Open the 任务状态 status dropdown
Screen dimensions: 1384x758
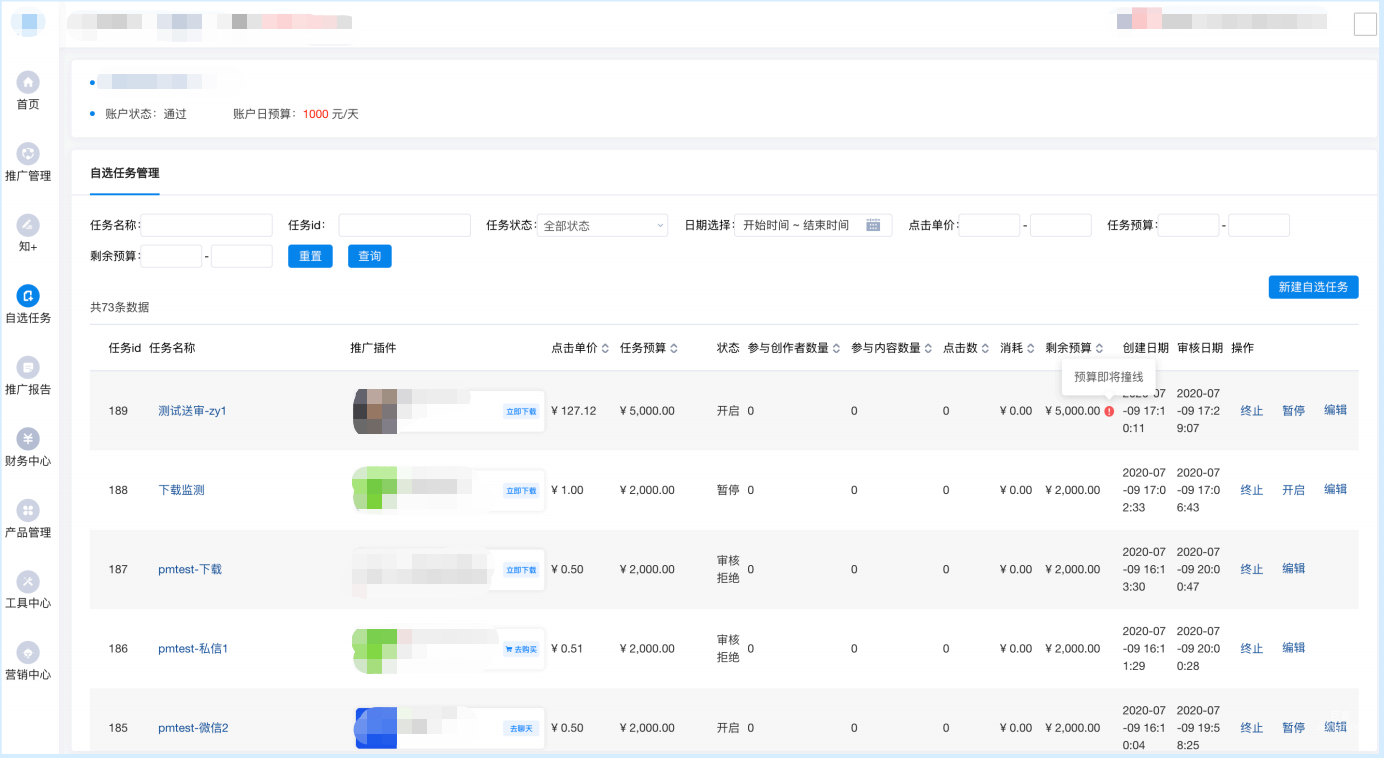pos(603,224)
